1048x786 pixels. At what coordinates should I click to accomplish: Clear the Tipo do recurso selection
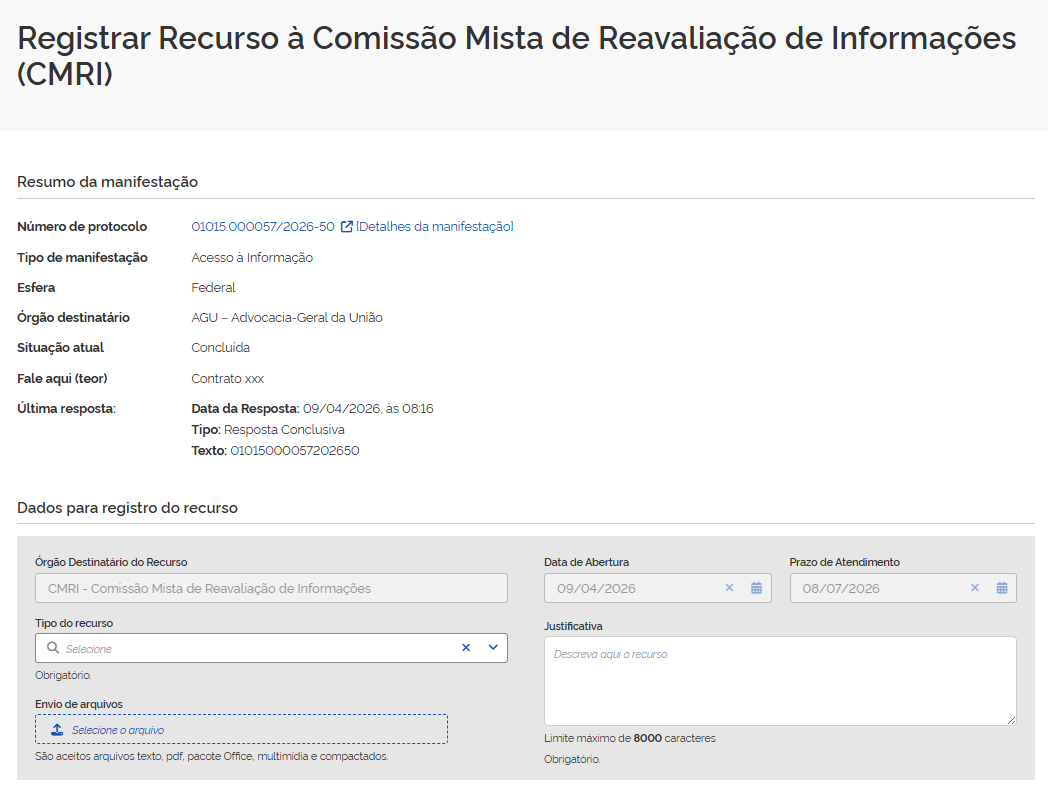(x=465, y=648)
